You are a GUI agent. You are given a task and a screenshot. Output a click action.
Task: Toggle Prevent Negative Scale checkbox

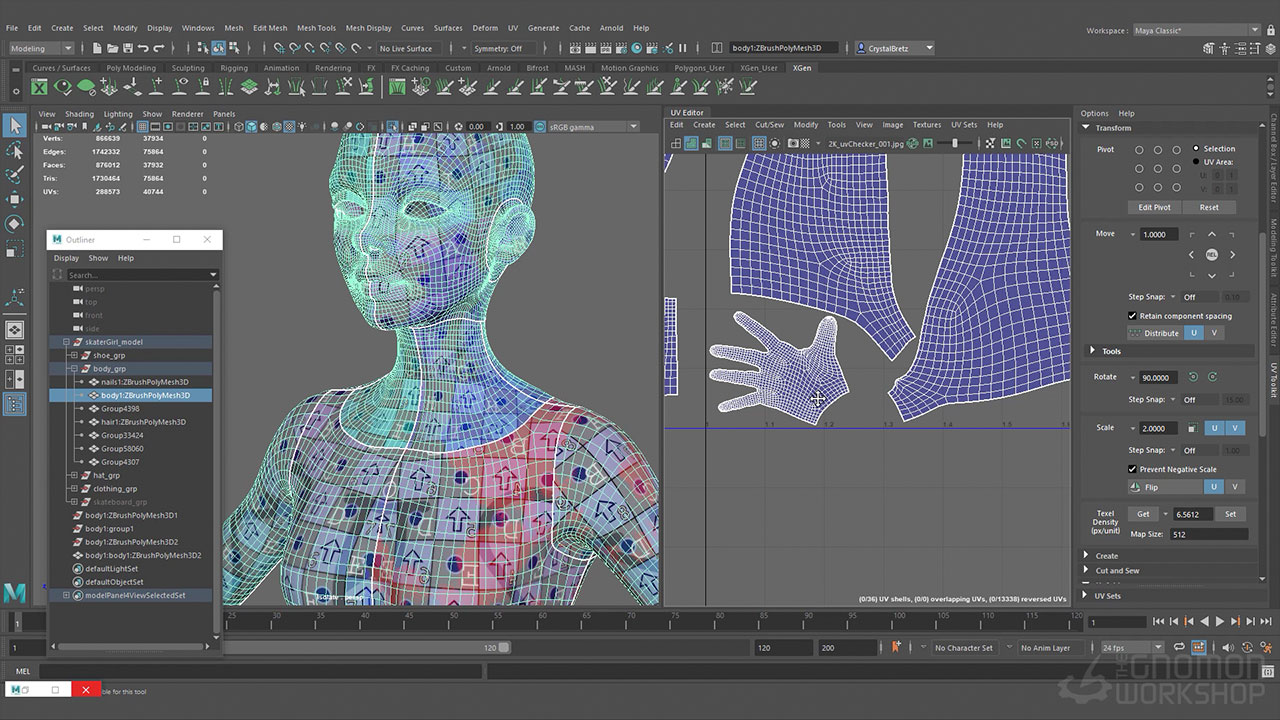(x=1132, y=469)
